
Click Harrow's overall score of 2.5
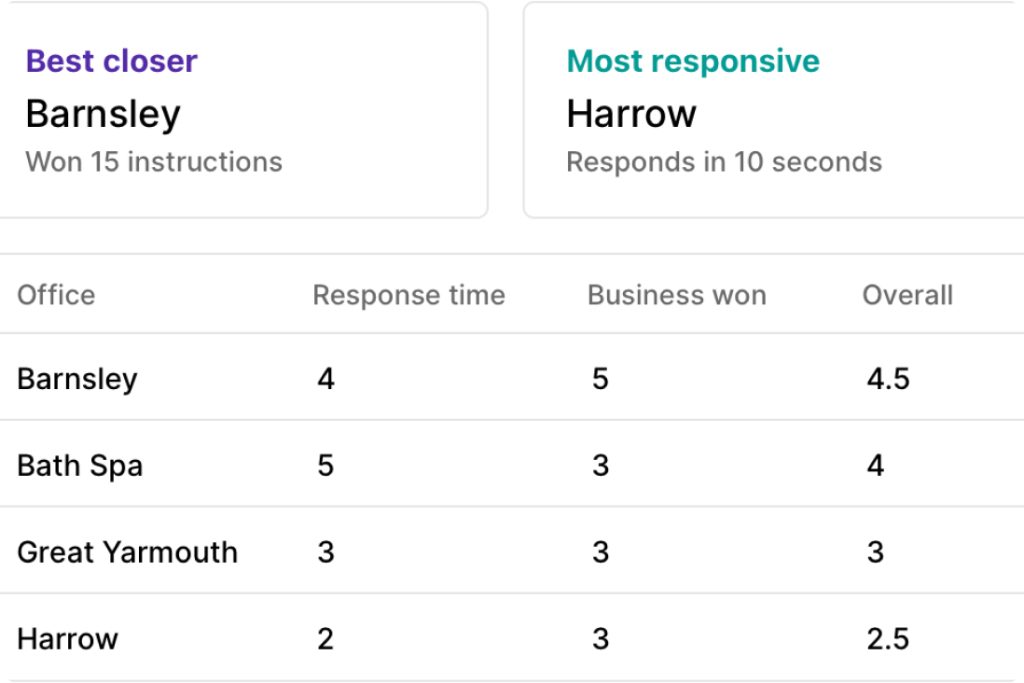[888, 639]
